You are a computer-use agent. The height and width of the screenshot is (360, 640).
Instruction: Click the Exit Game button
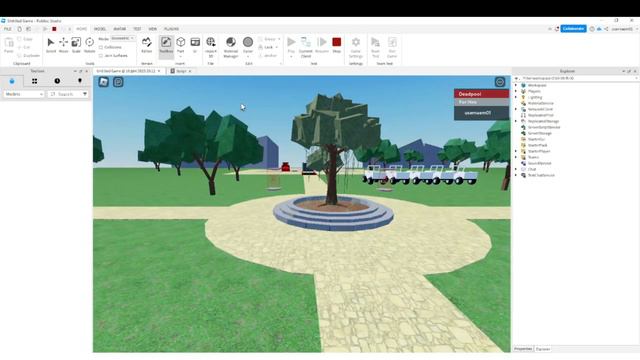tap(392, 46)
